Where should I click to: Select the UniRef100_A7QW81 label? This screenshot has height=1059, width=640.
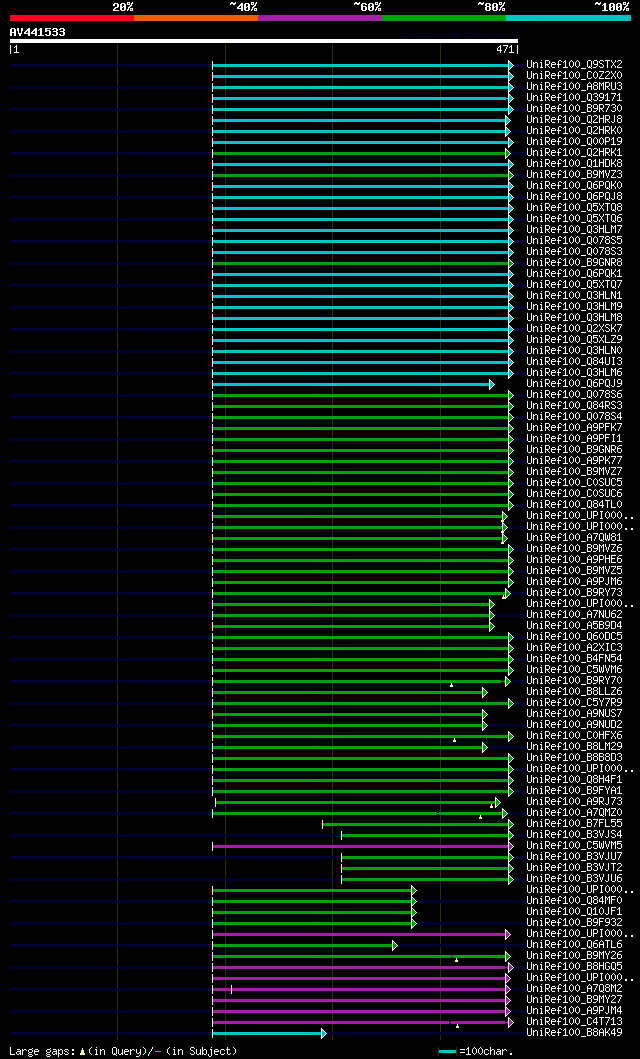[575, 538]
